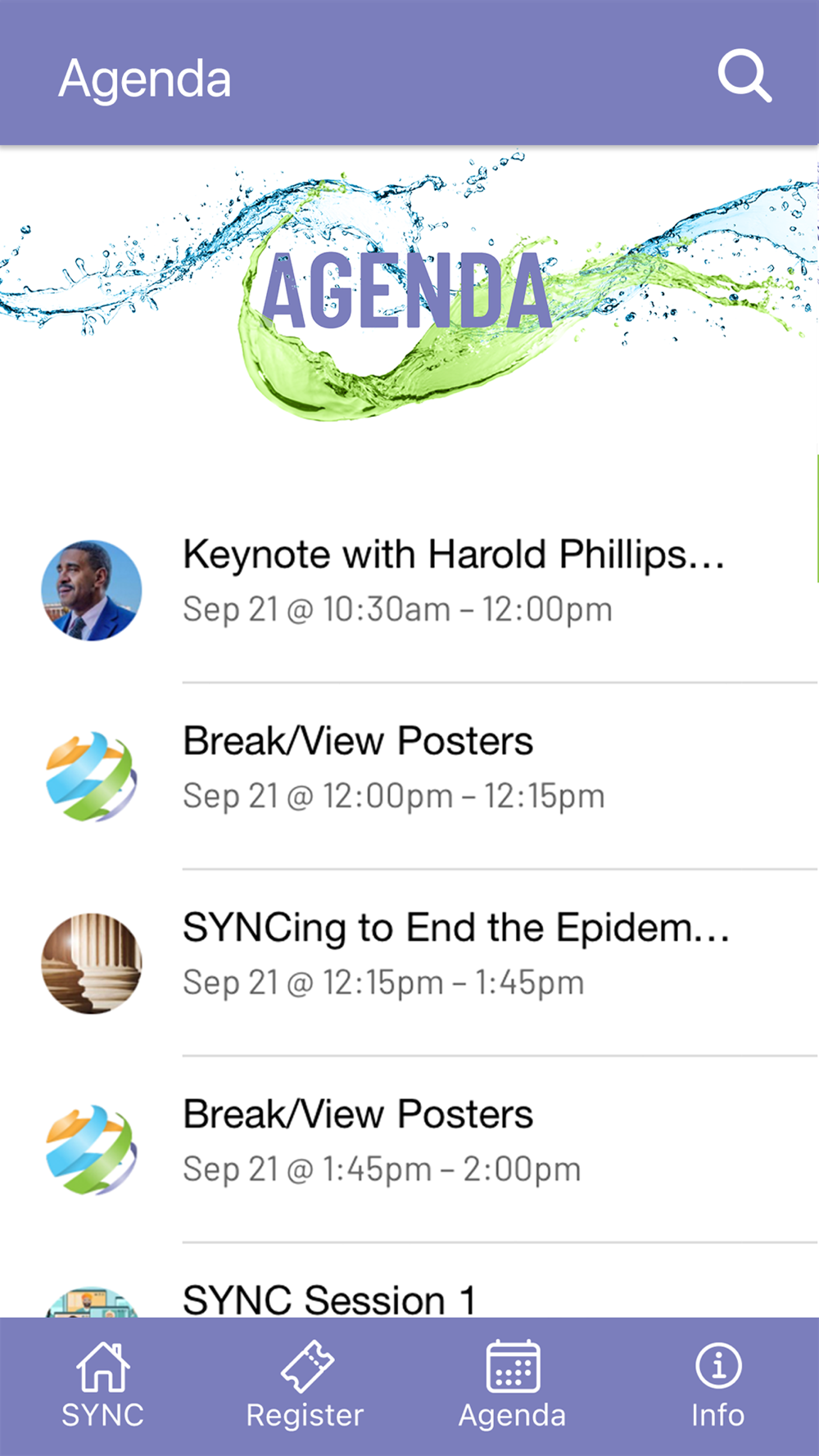The width and height of the screenshot is (819, 1456).
Task: Tap the search magnifier icon
Action: click(x=744, y=76)
